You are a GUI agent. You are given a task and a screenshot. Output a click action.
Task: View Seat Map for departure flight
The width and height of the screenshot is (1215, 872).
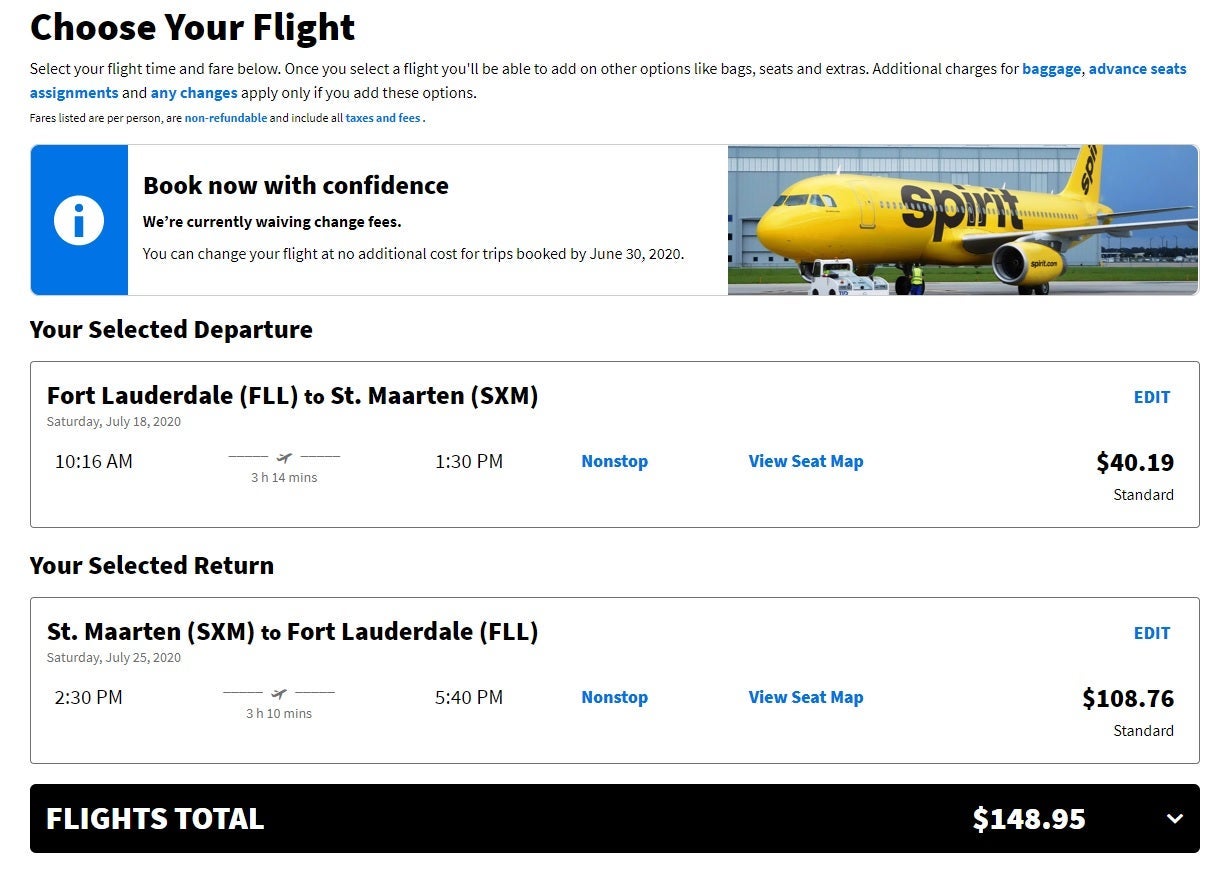pyautogui.click(x=805, y=461)
